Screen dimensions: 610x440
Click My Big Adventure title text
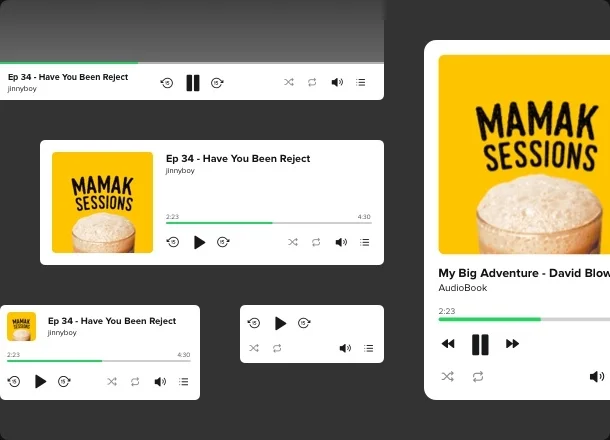524,273
